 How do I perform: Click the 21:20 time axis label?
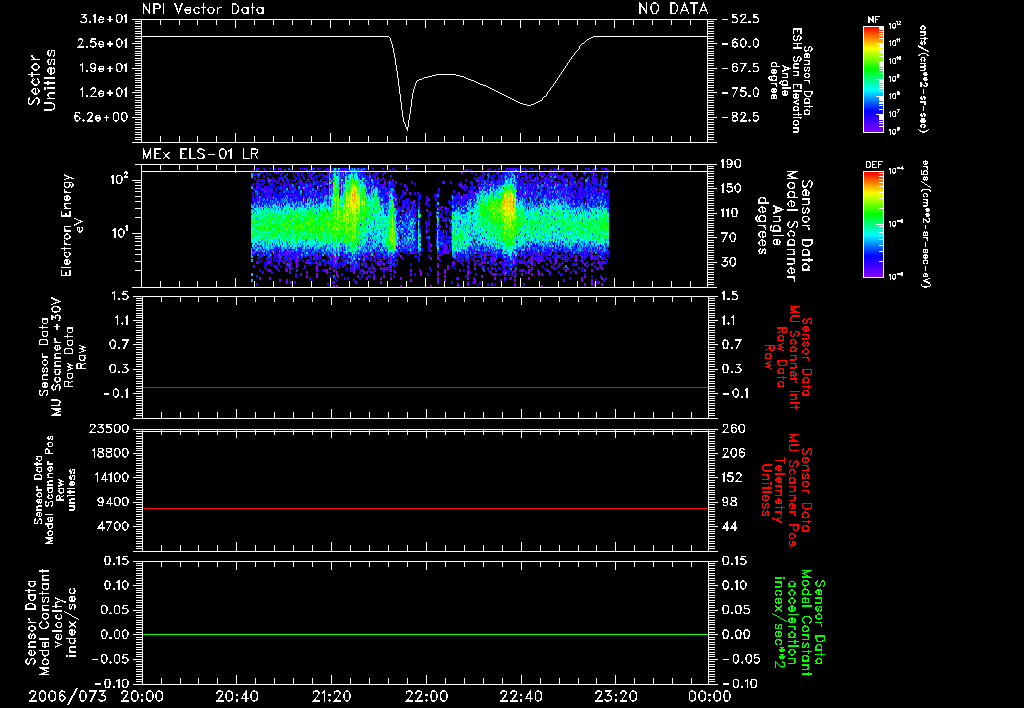pos(331,696)
